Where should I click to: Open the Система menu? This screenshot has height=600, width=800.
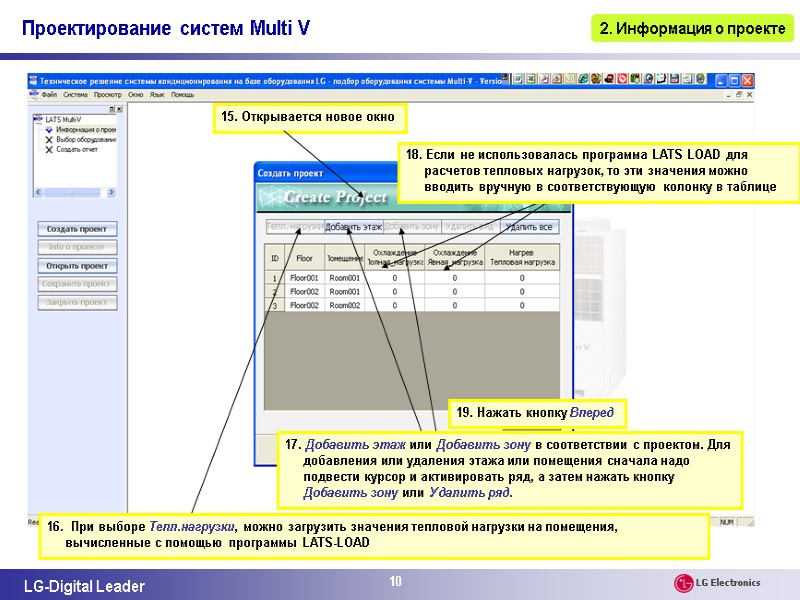point(75,94)
